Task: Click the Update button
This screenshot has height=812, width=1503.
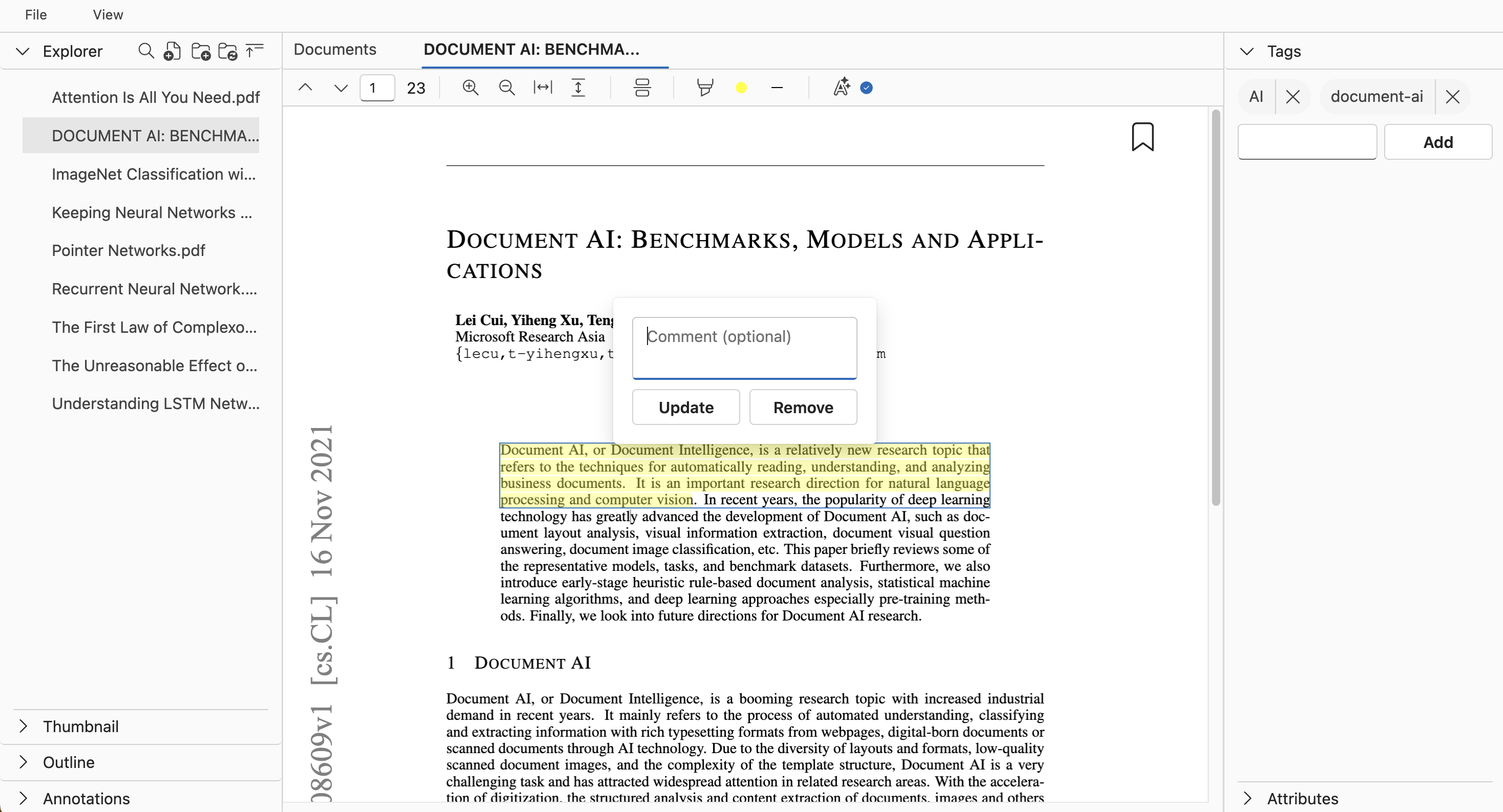Action: coord(685,407)
